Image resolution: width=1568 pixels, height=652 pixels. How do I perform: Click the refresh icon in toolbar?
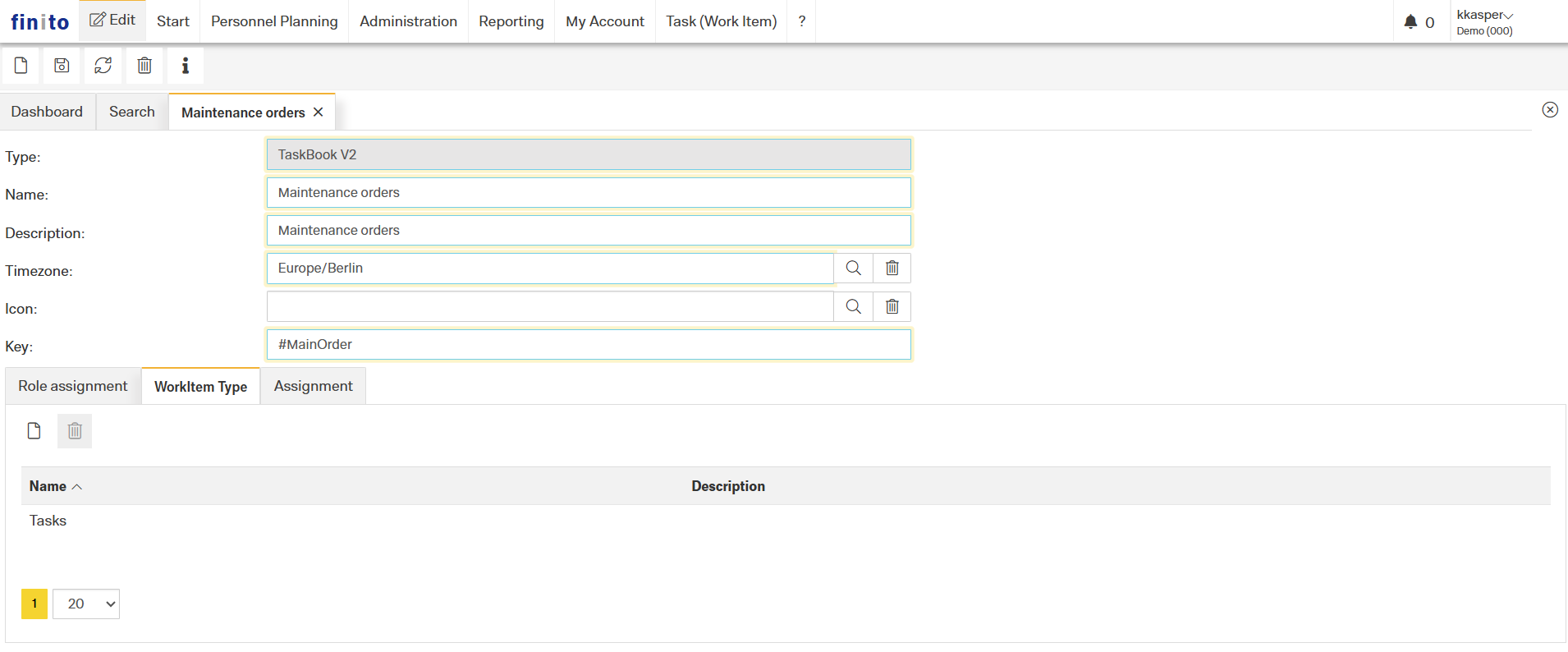[x=103, y=66]
